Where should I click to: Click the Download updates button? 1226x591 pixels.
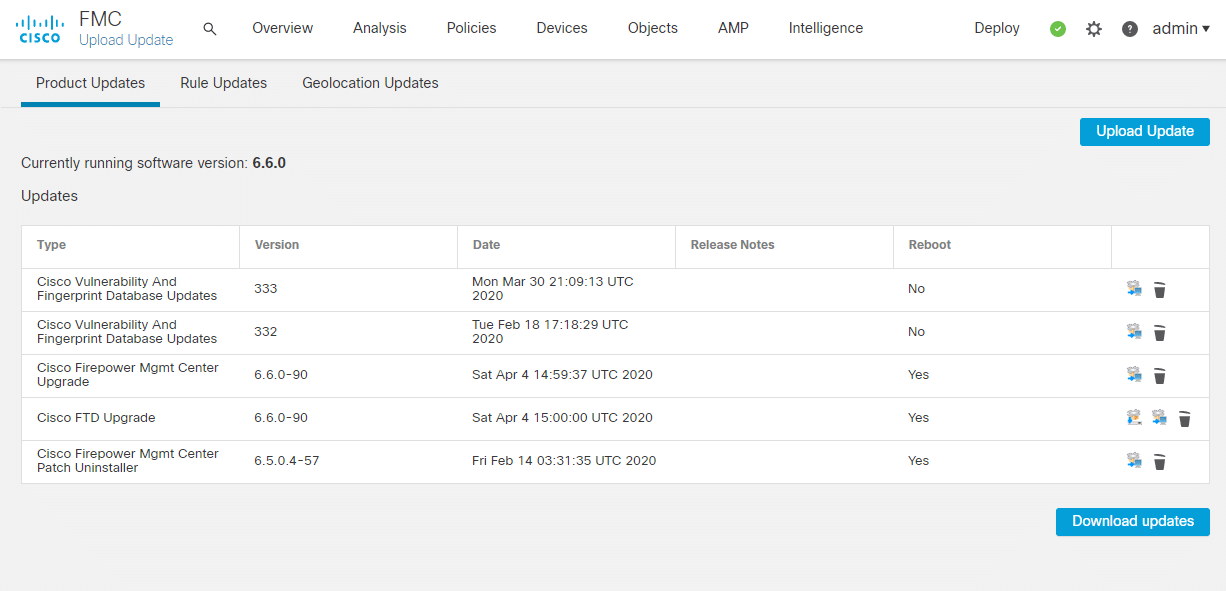coord(1133,522)
